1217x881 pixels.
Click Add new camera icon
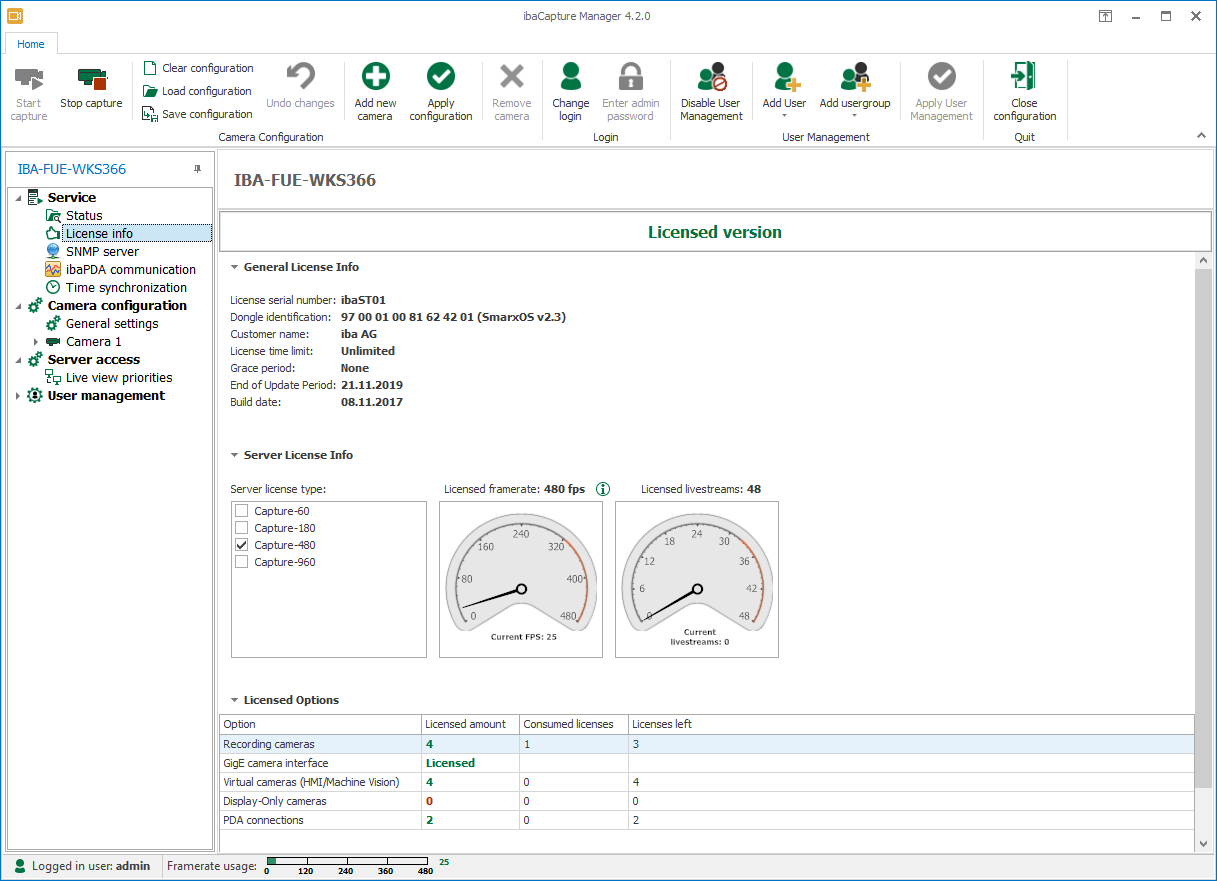(375, 78)
